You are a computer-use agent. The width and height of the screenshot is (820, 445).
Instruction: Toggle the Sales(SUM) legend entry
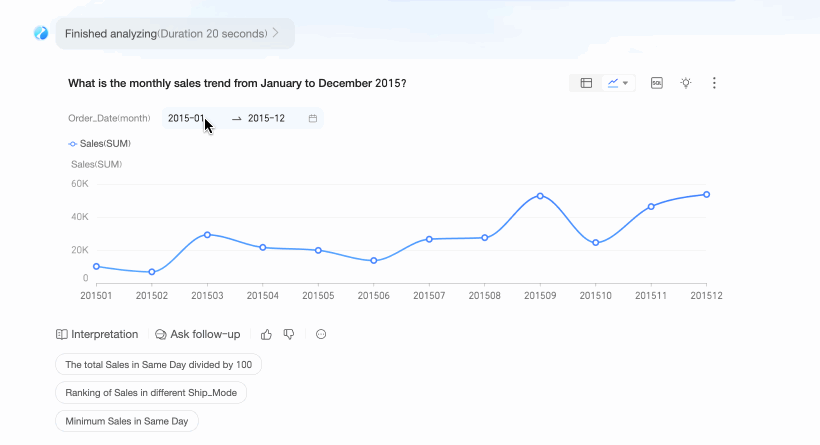tap(99, 144)
